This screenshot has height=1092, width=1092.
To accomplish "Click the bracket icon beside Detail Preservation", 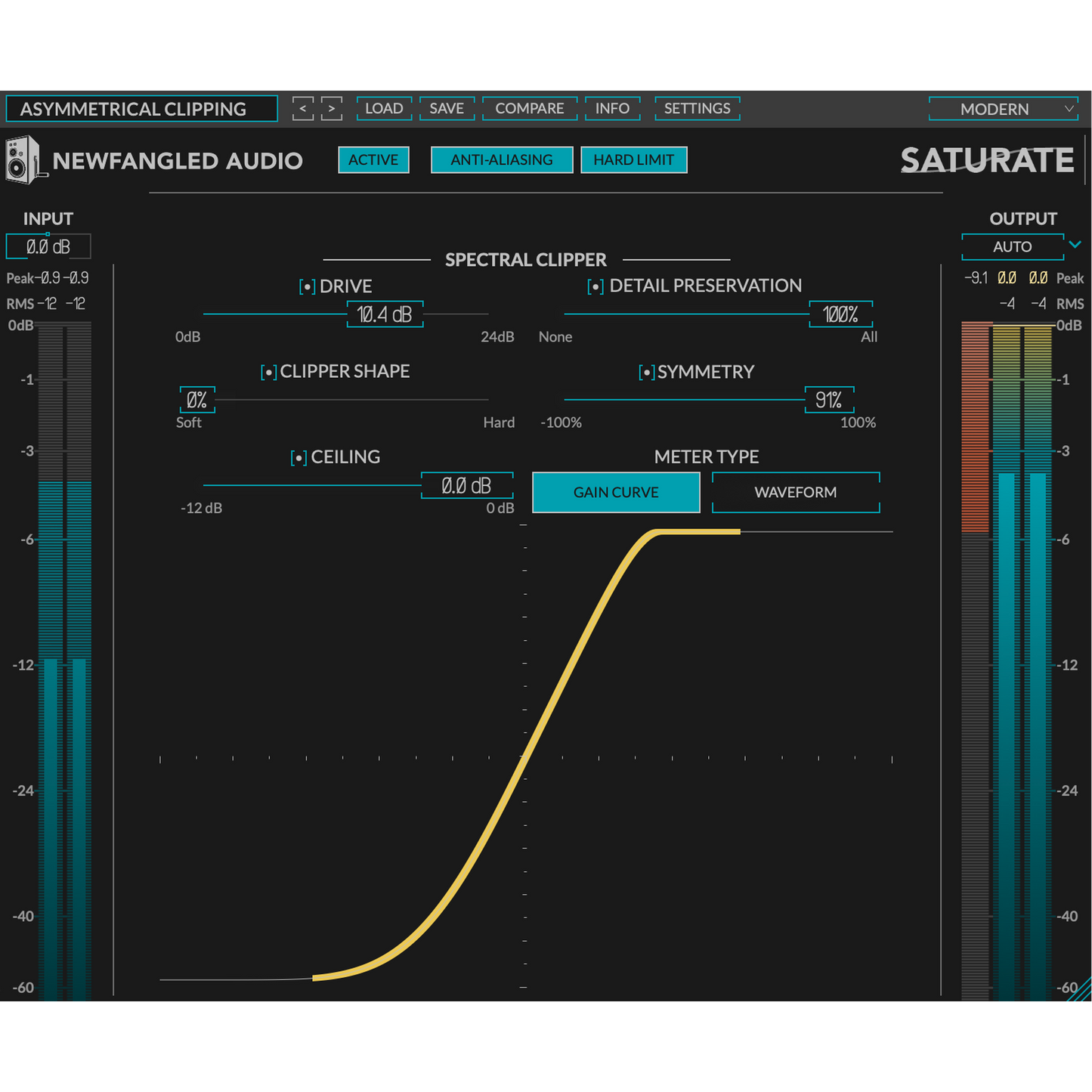I will pyautogui.click(x=595, y=287).
